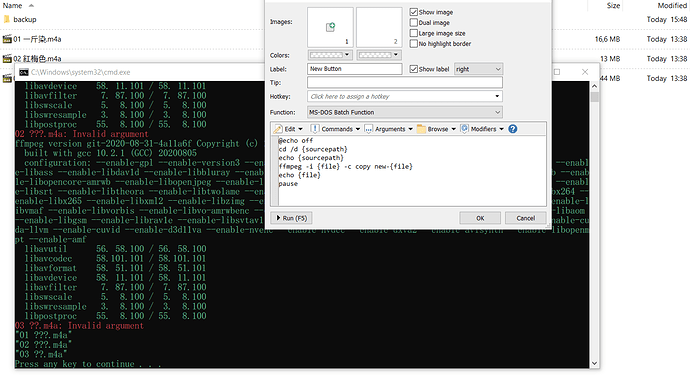Sort file list by Name column

(12, 5)
